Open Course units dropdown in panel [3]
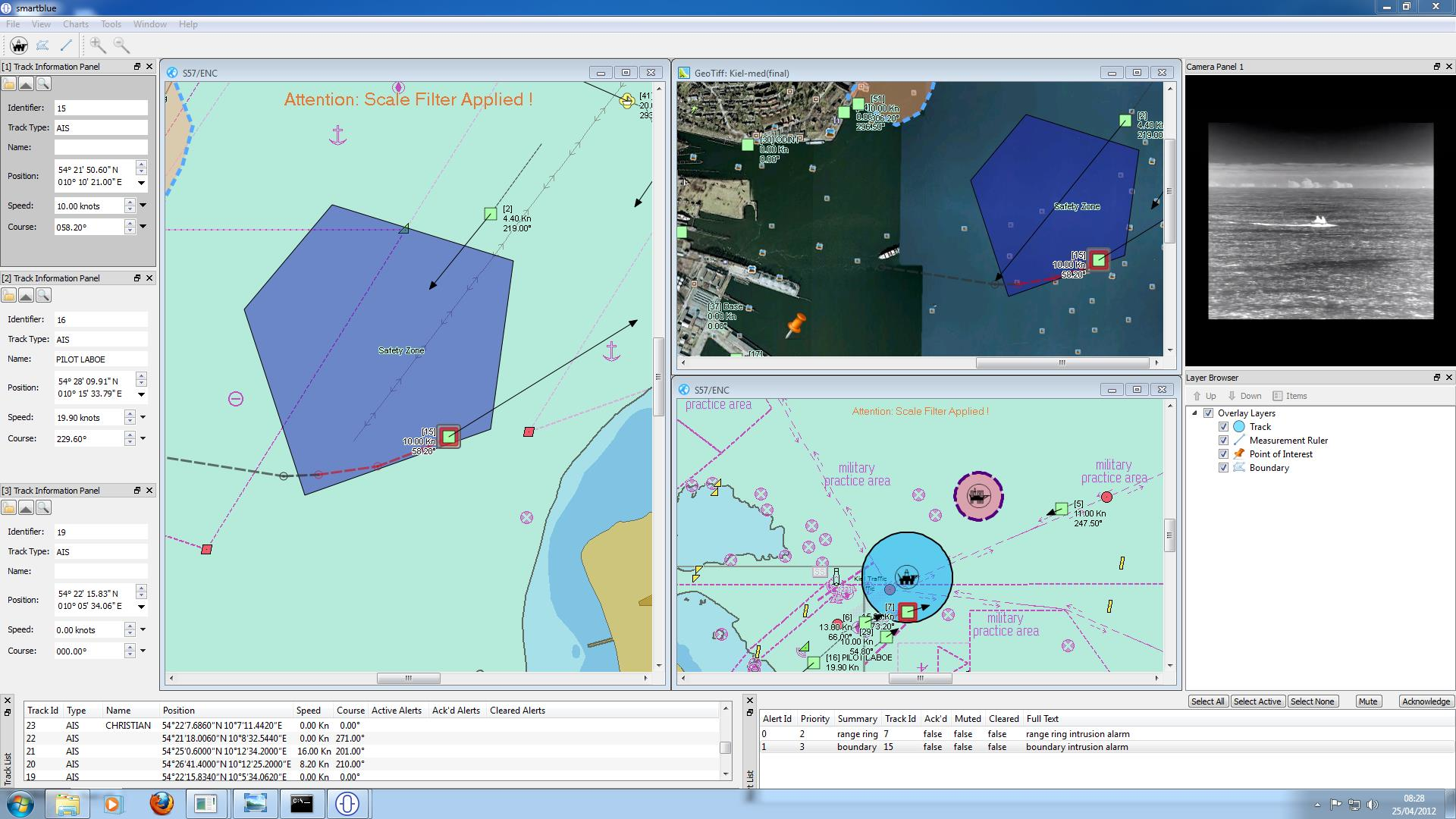The image size is (1456, 819). point(143,651)
